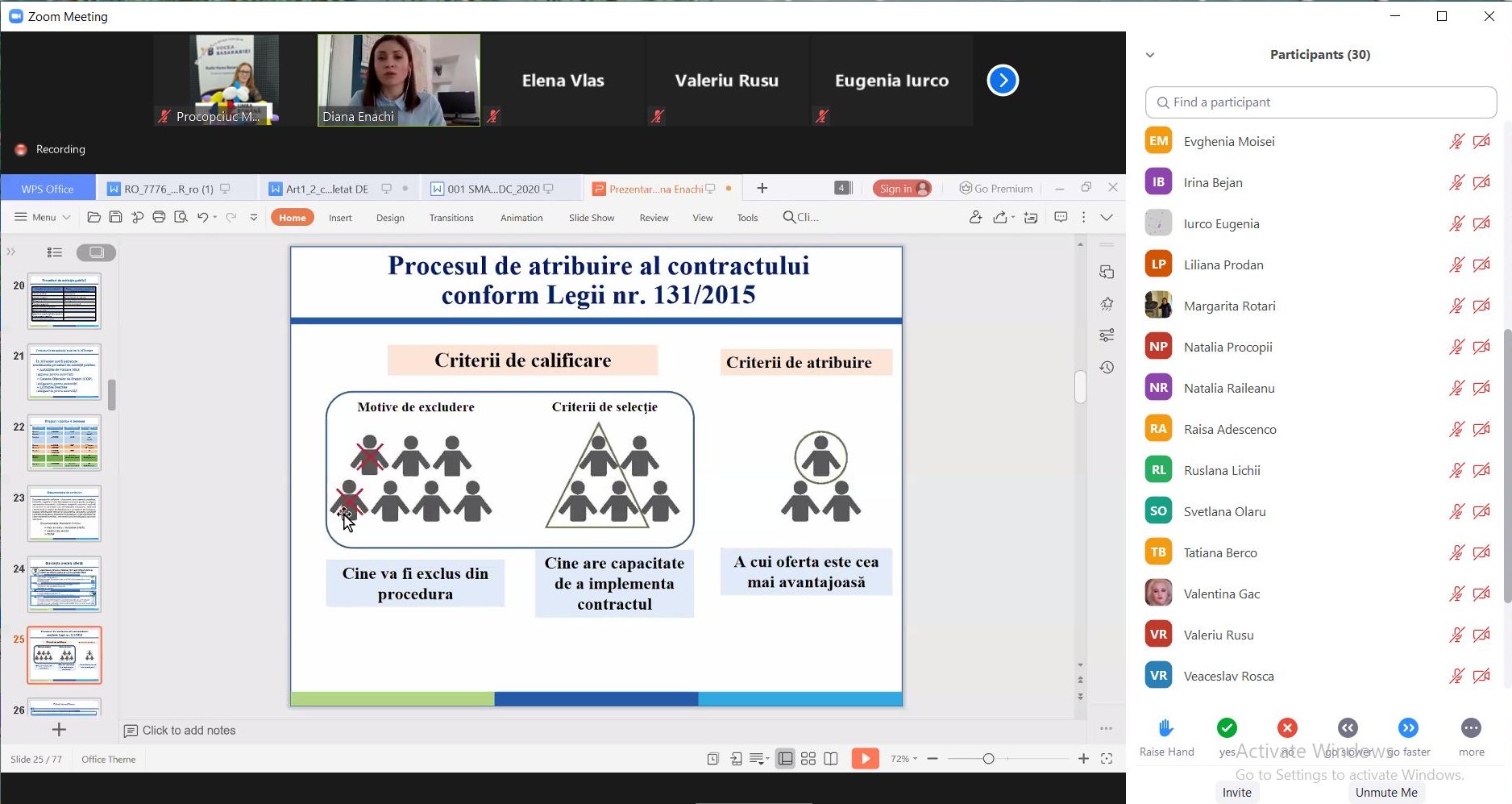Save the presentation using the disk icon
Image resolution: width=1512 pixels, height=804 pixels.
tap(115, 217)
